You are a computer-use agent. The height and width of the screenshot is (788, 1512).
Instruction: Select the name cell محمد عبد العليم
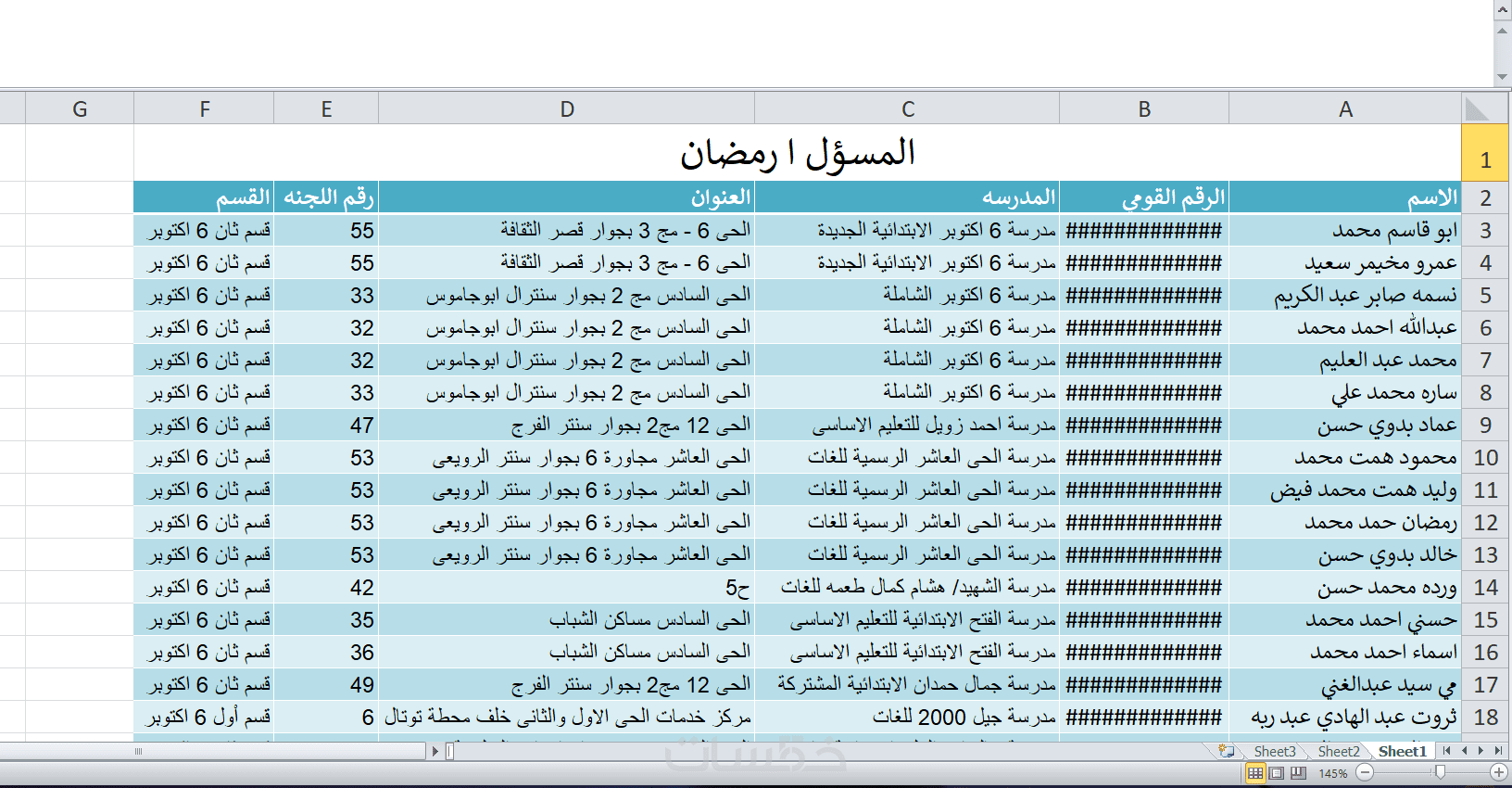point(1345,360)
